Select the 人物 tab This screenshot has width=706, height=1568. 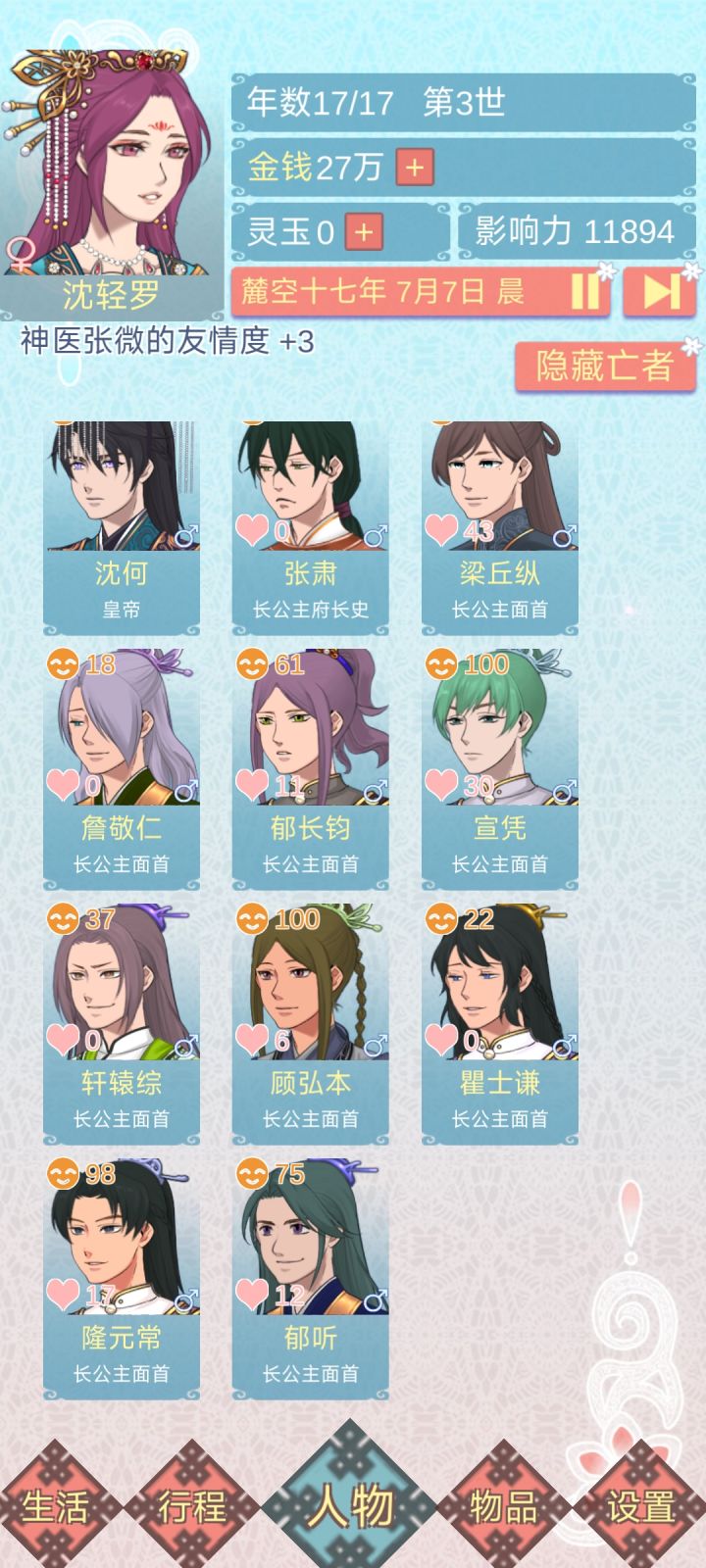pyautogui.click(x=352, y=1503)
